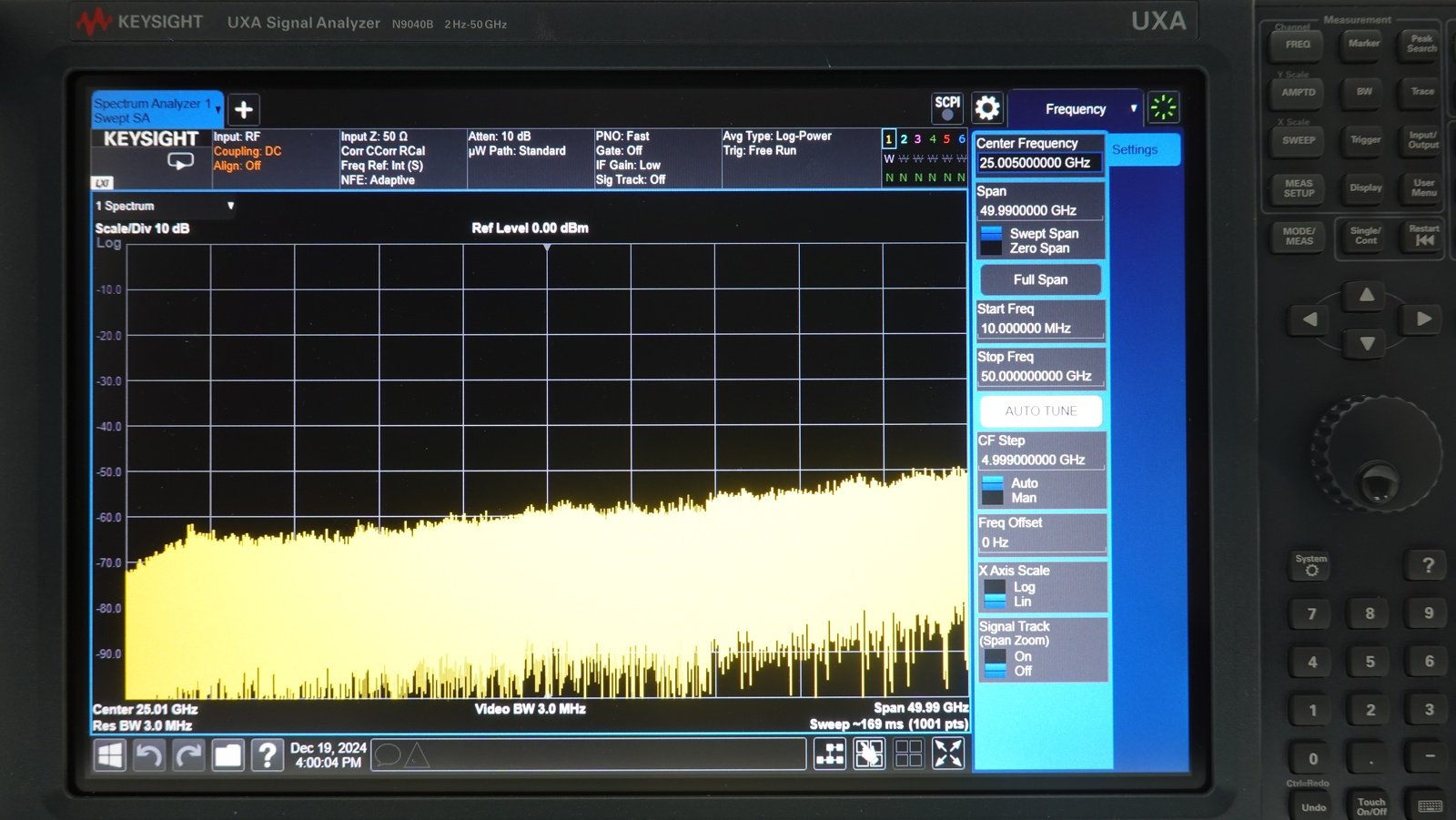Tap the speech bubble icon under KEYSIGHT logo
The height and width of the screenshot is (820, 1456).
click(180, 161)
